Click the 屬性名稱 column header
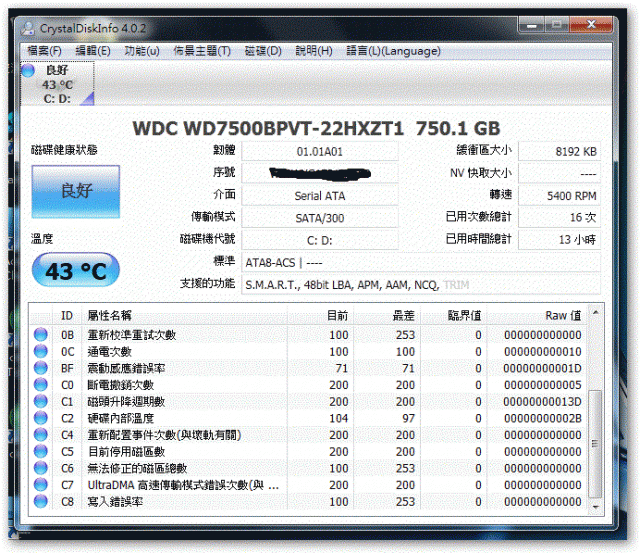The image size is (640, 553). 185,315
